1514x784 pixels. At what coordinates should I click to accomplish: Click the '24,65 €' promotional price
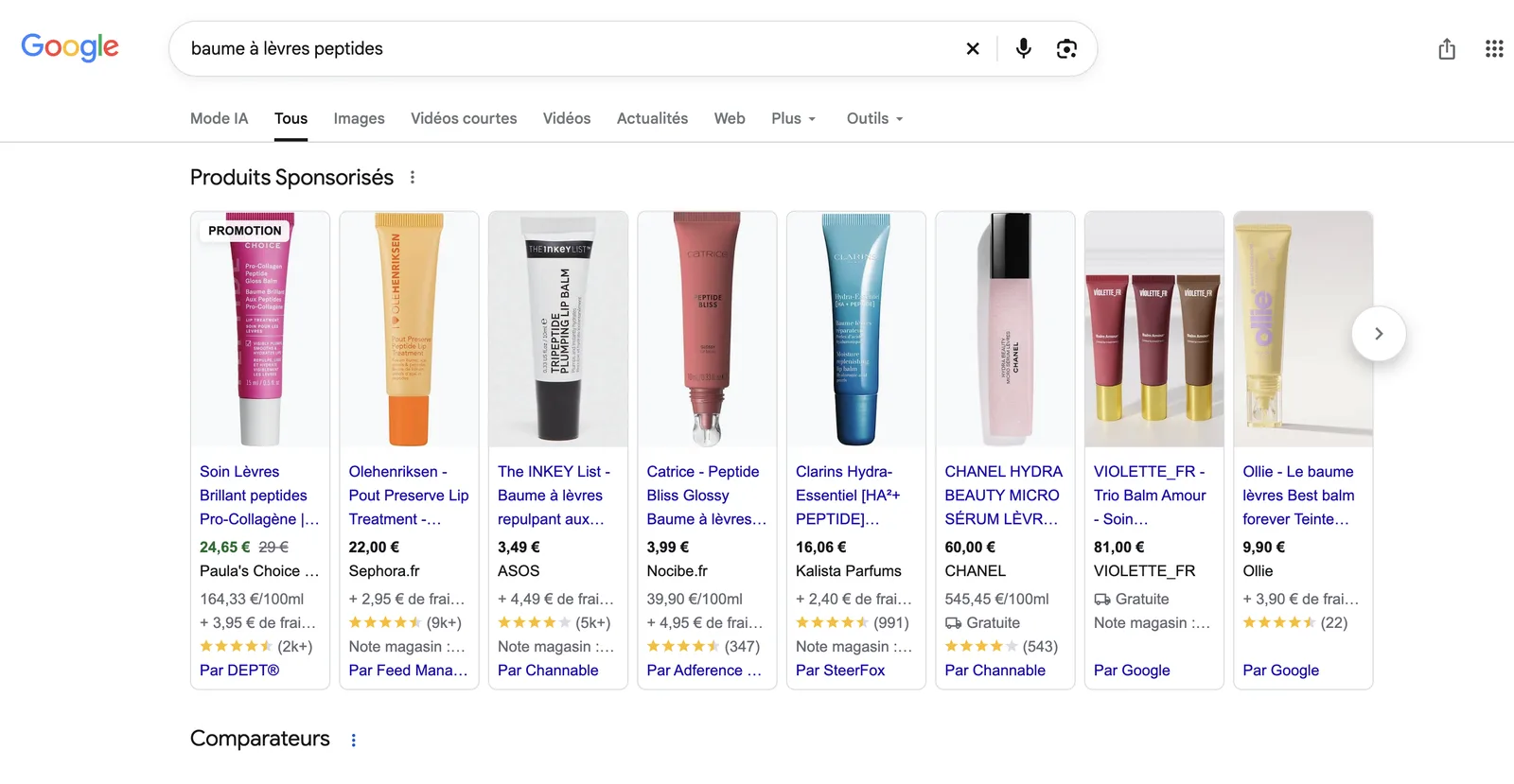(x=225, y=548)
